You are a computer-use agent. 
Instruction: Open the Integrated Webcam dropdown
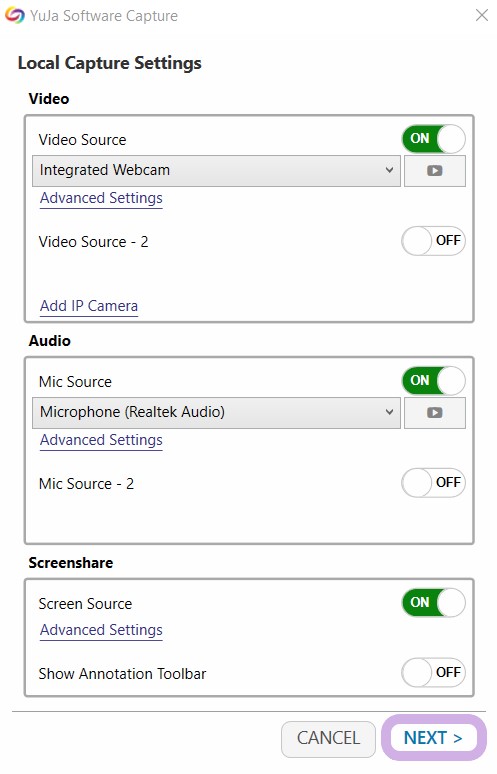(x=216, y=171)
